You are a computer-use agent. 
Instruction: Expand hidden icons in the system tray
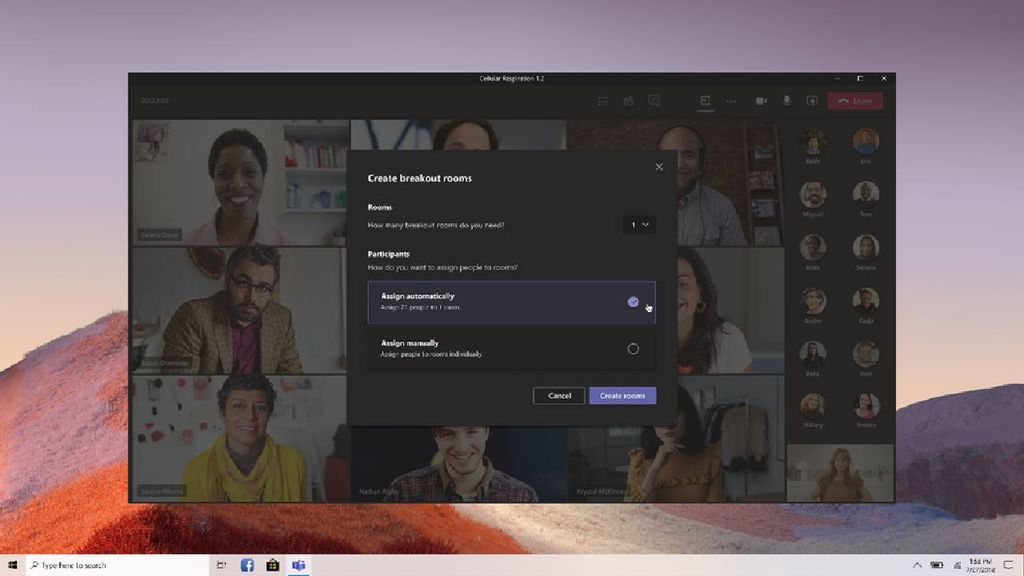coord(918,563)
